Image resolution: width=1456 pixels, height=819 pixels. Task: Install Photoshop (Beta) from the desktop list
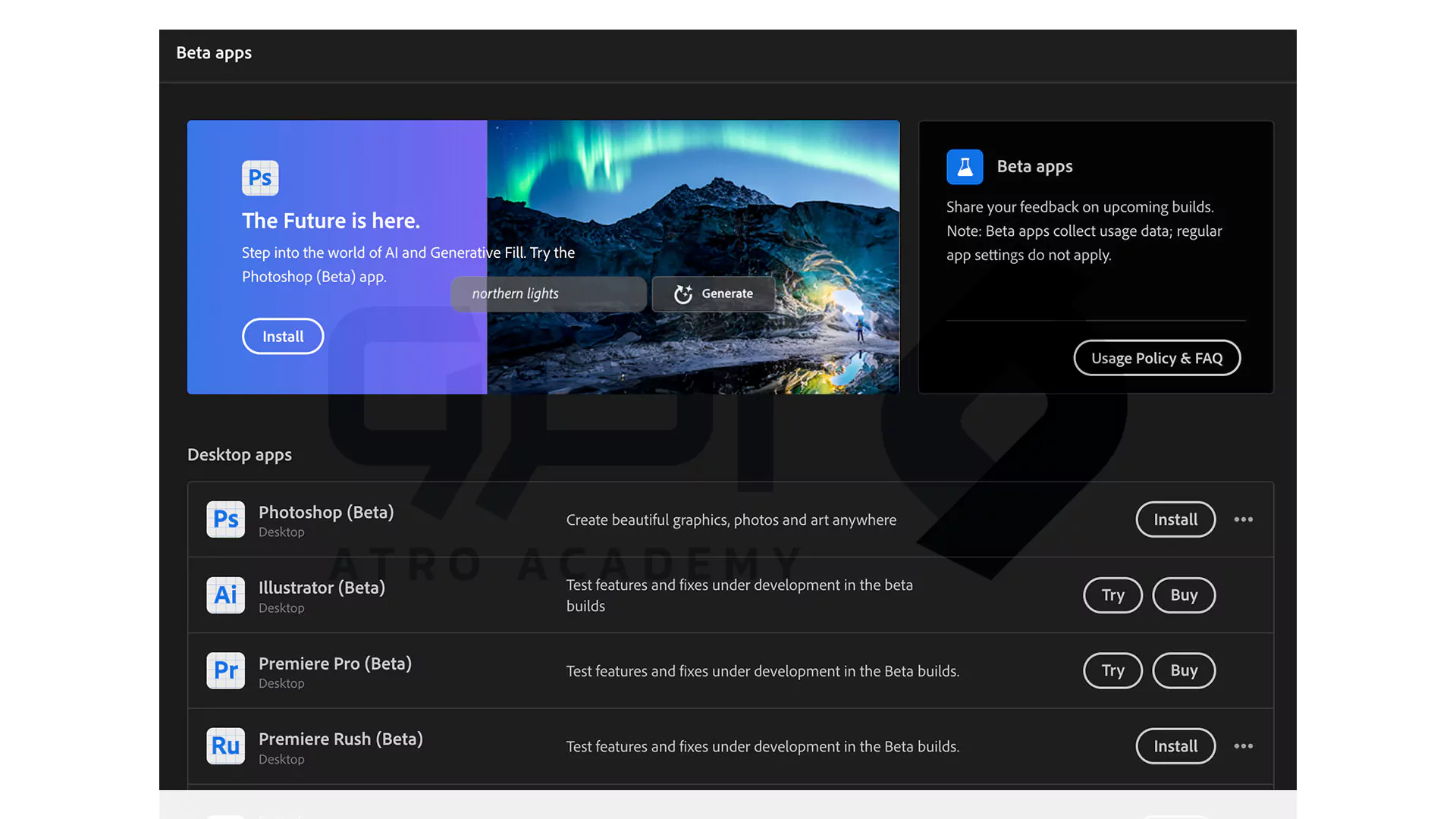click(1175, 519)
